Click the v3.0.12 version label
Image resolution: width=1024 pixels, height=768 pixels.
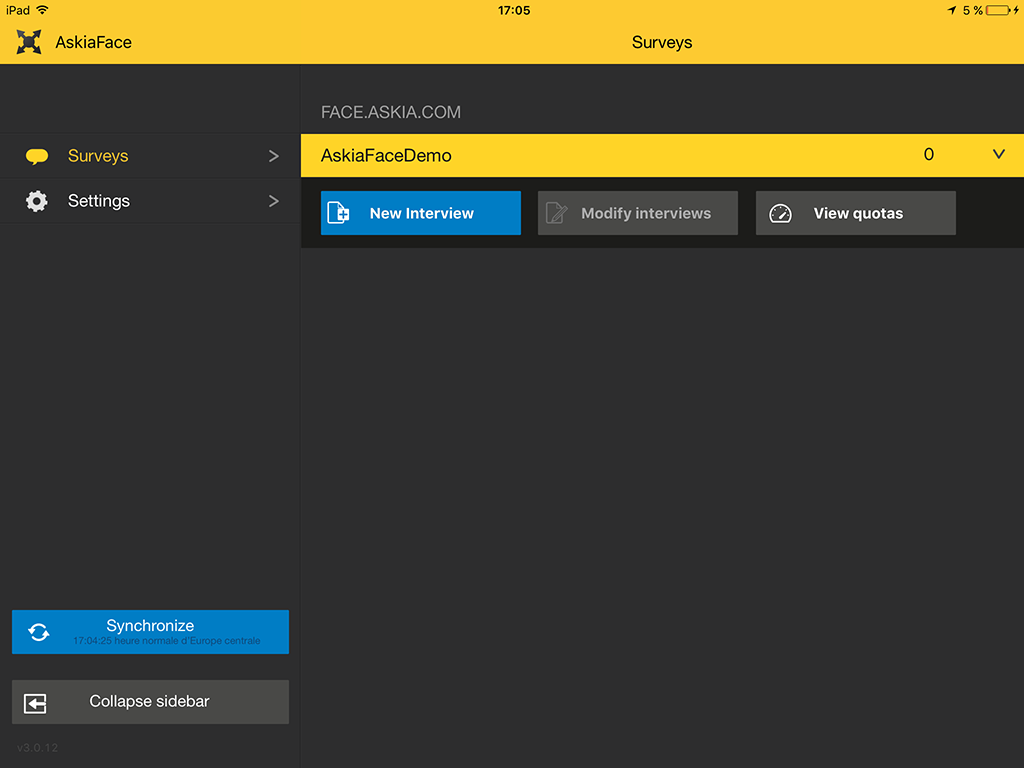(x=37, y=748)
